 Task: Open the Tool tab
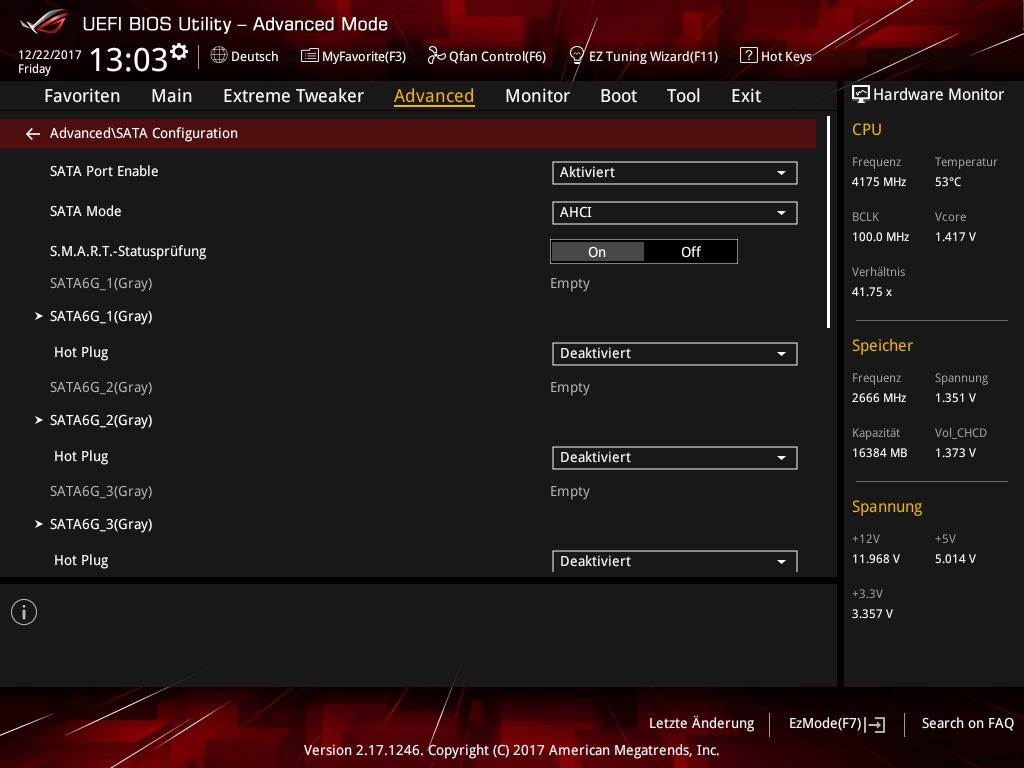tap(683, 96)
